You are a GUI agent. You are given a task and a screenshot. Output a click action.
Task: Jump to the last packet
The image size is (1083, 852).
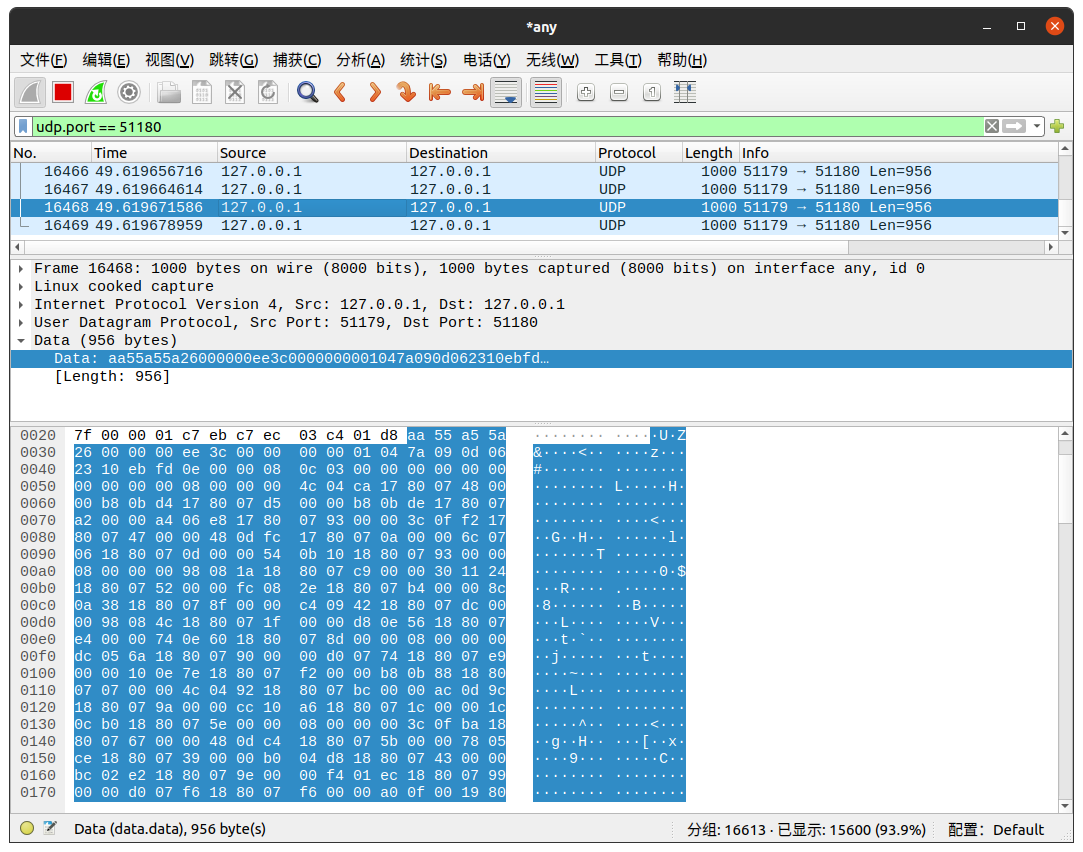pos(472,92)
